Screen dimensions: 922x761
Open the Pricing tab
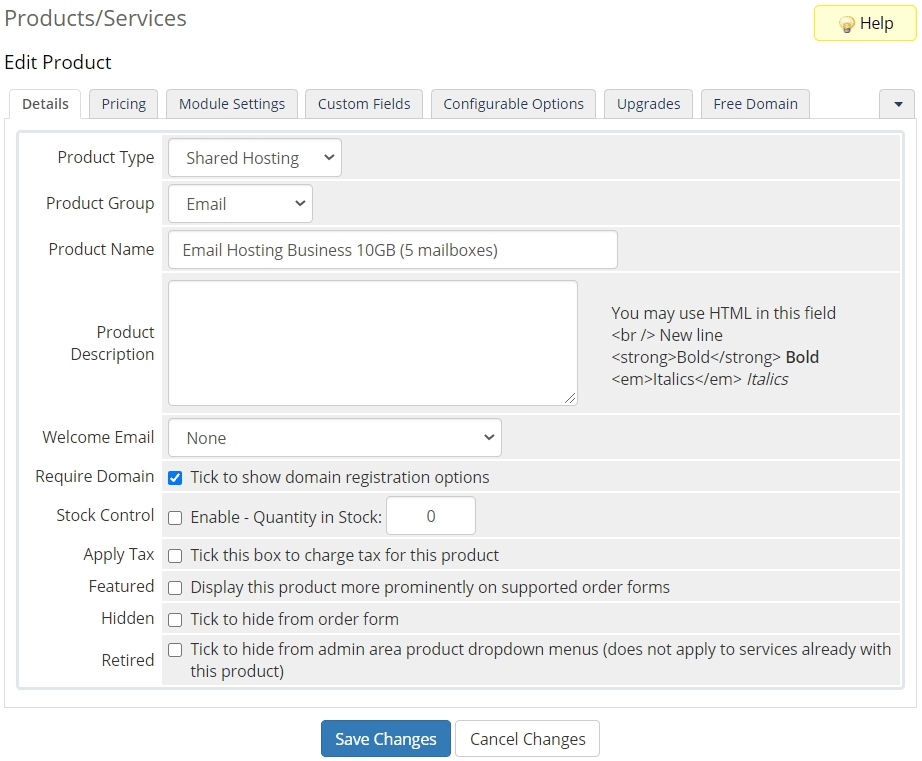click(124, 104)
